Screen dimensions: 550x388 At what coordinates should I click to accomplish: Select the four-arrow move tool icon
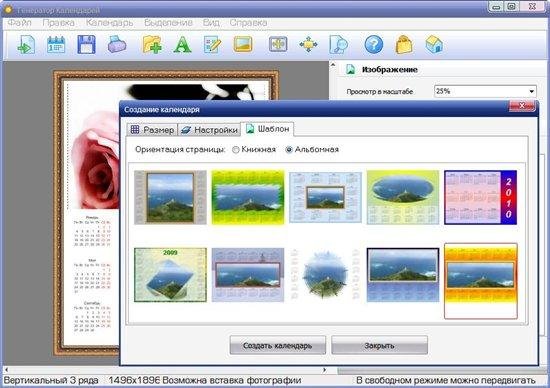click(308, 45)
